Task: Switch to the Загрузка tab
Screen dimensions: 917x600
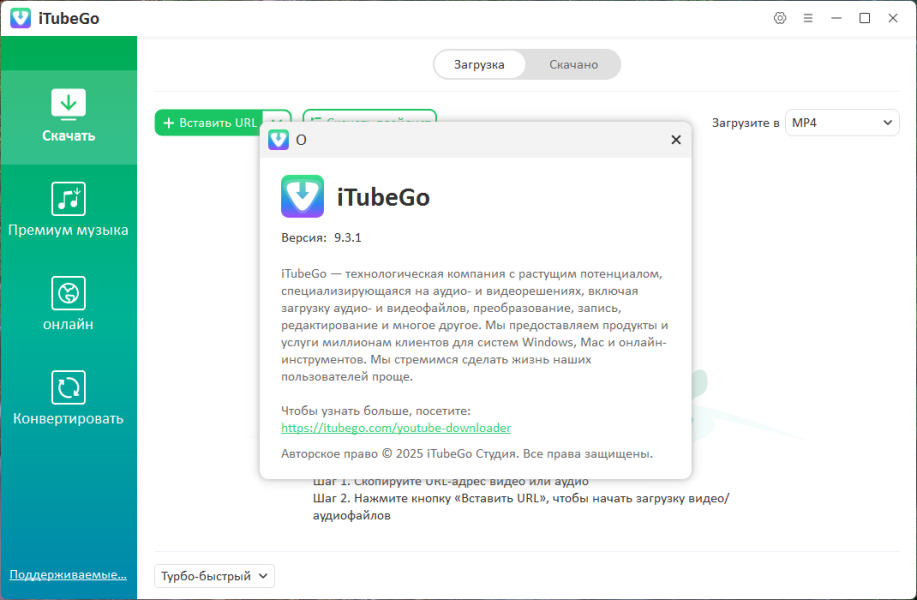Action: pyautogui.click(x=479, y=64)
